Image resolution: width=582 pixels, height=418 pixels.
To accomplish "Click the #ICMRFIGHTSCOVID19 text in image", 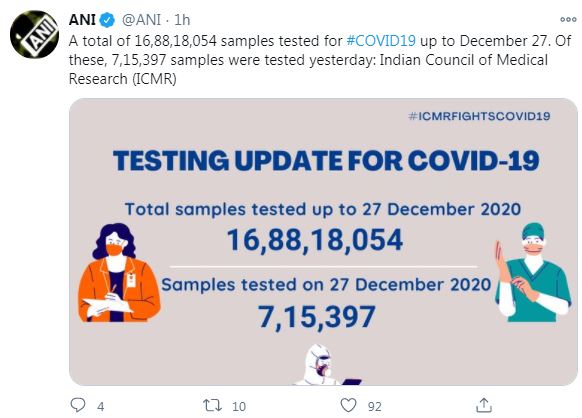I will tap(479, 116).
